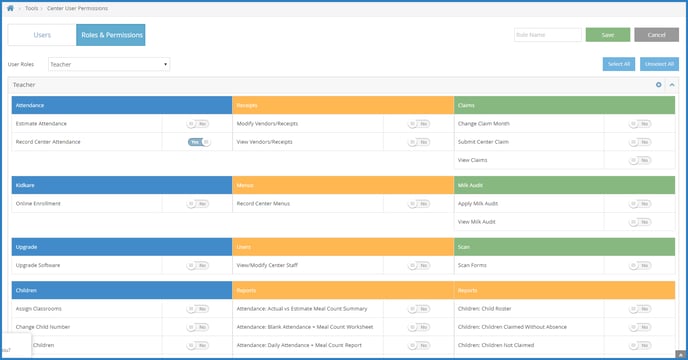Open the Teacher panel settings gear
688x360 pixels.
coord(659,85)
